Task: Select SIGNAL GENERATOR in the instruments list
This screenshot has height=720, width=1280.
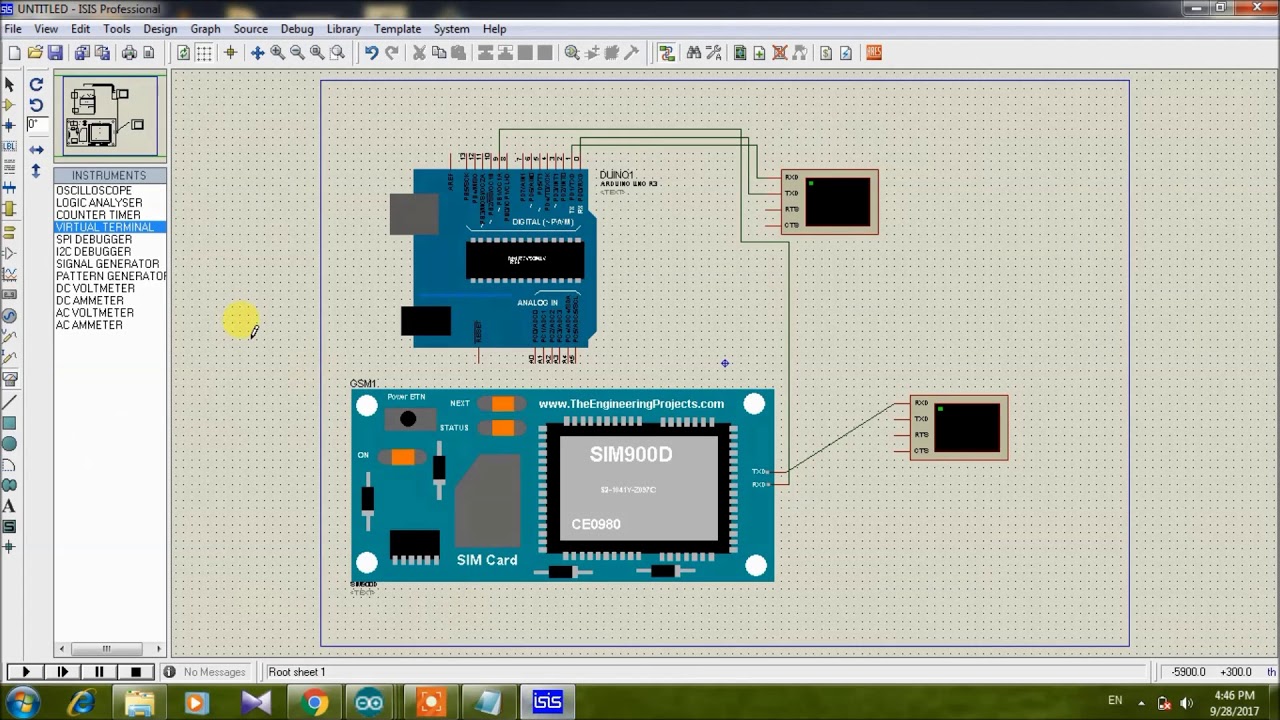Action: 107,264
